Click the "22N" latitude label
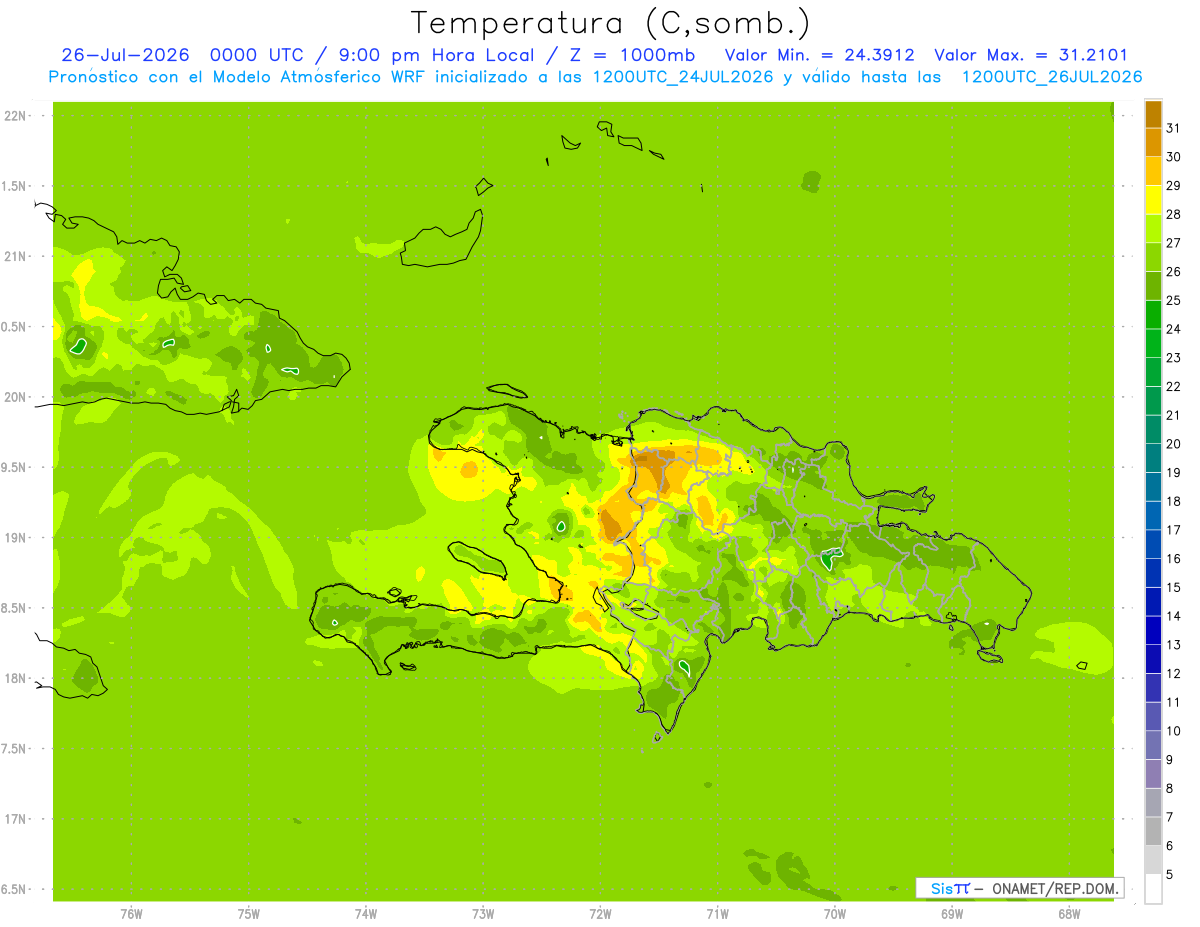 click(x=15, y=116)
